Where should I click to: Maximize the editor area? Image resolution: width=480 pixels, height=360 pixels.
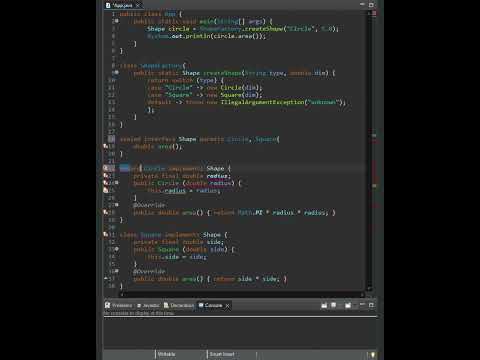(371, 5)
